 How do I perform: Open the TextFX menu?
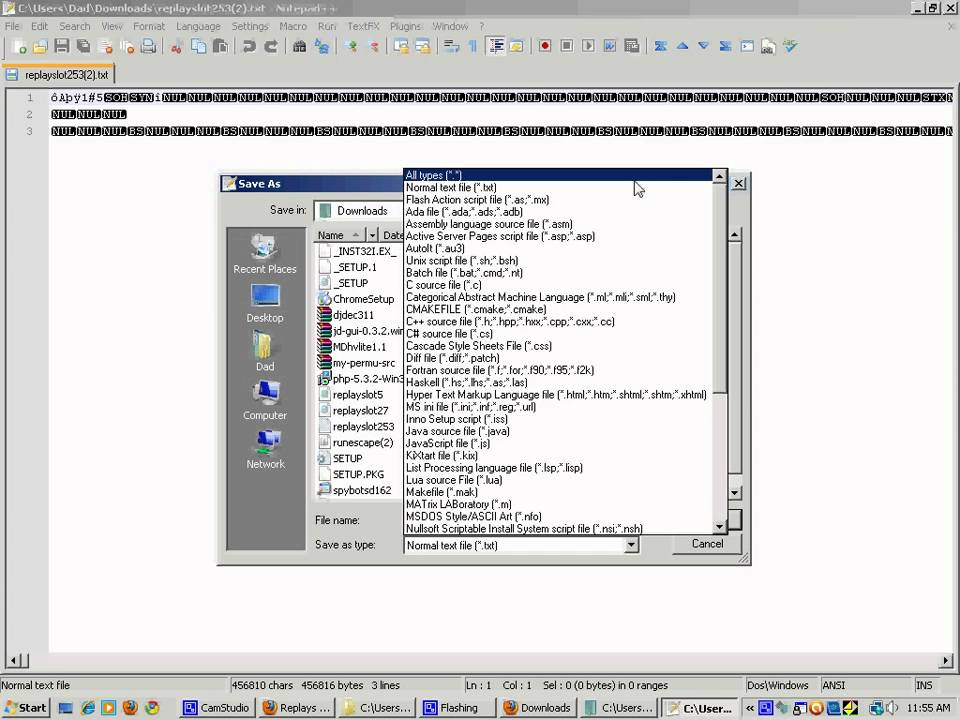(x=363, y=26)
